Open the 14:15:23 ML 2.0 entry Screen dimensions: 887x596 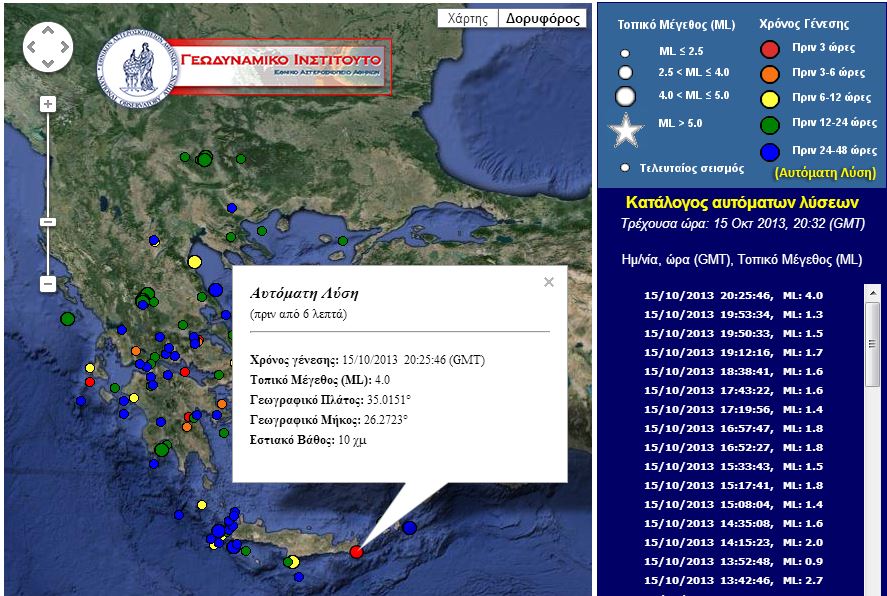(733, 542)
